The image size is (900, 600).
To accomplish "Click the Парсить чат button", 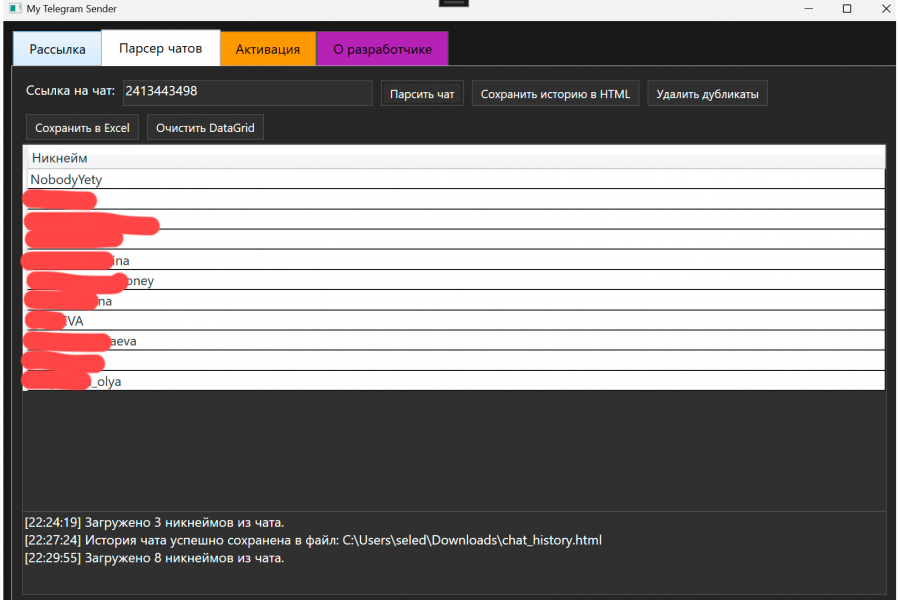I will pyautogui.click(x=422, y=94).
